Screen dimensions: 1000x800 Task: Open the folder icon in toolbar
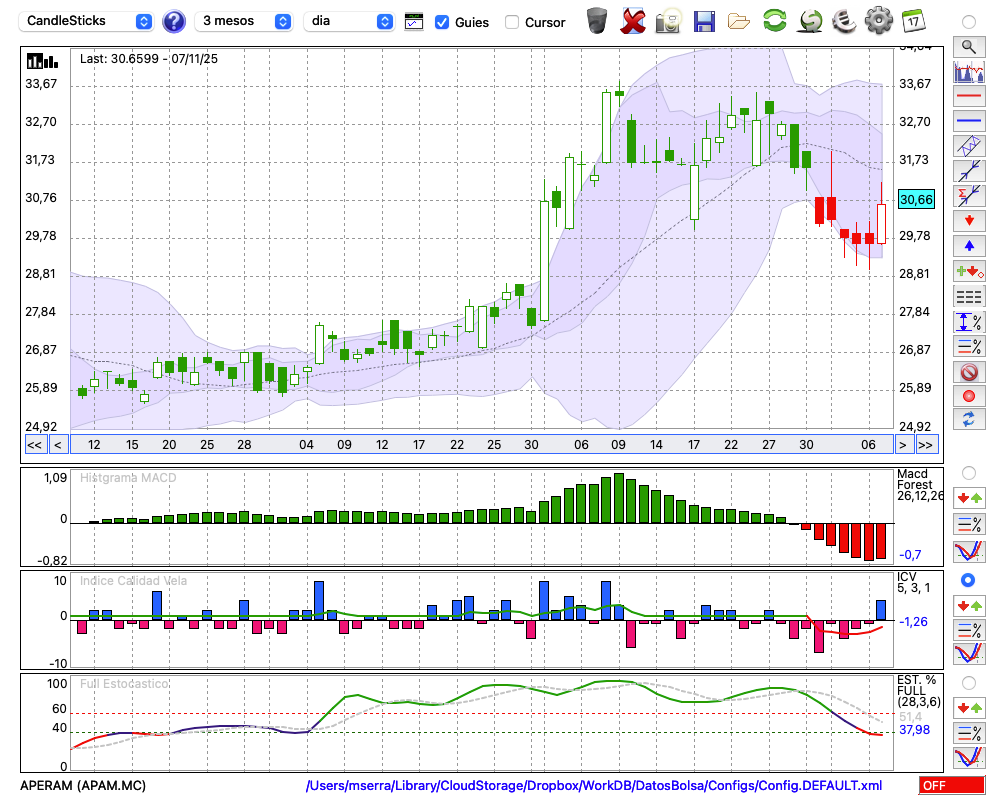[739, 20]
